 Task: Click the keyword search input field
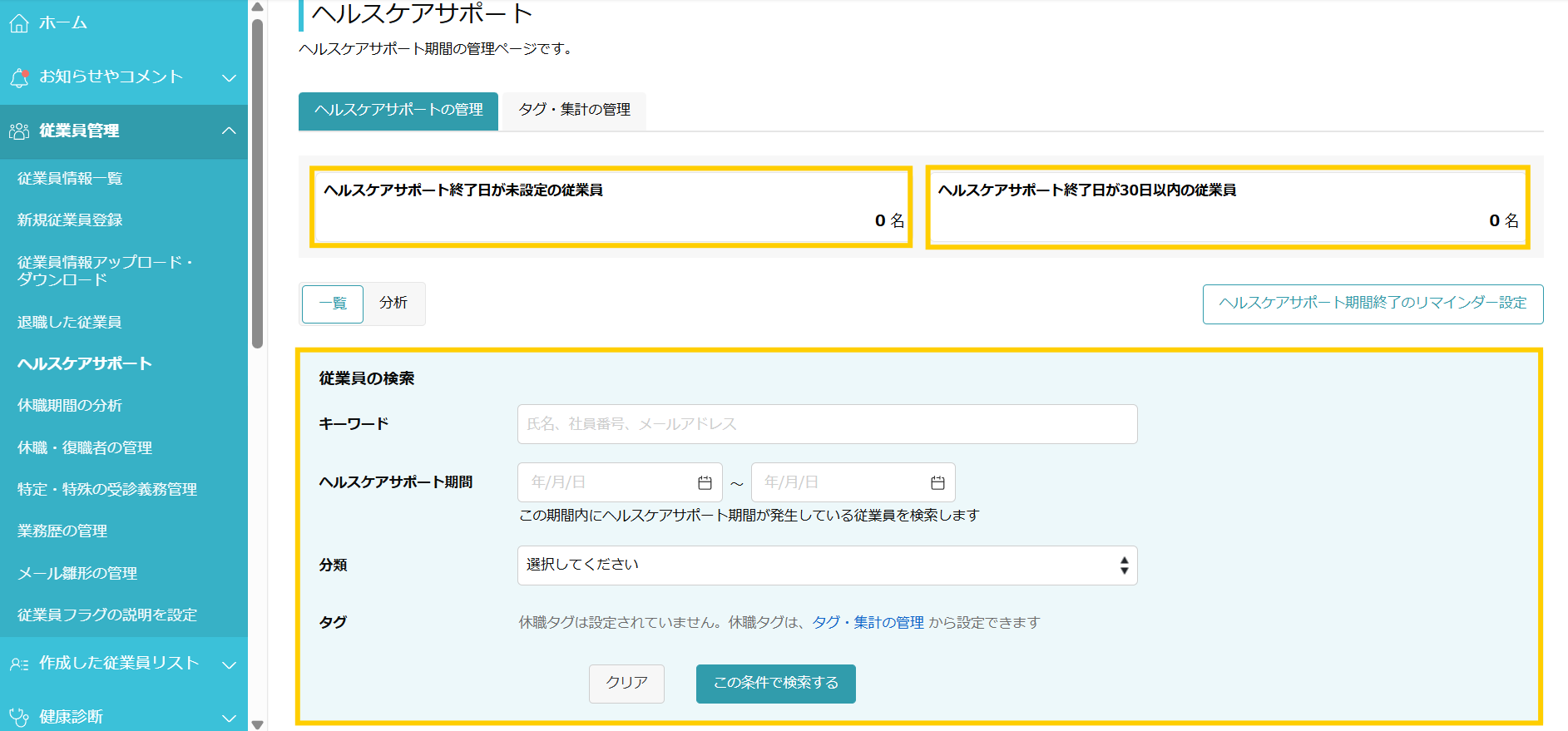point(827,424)
